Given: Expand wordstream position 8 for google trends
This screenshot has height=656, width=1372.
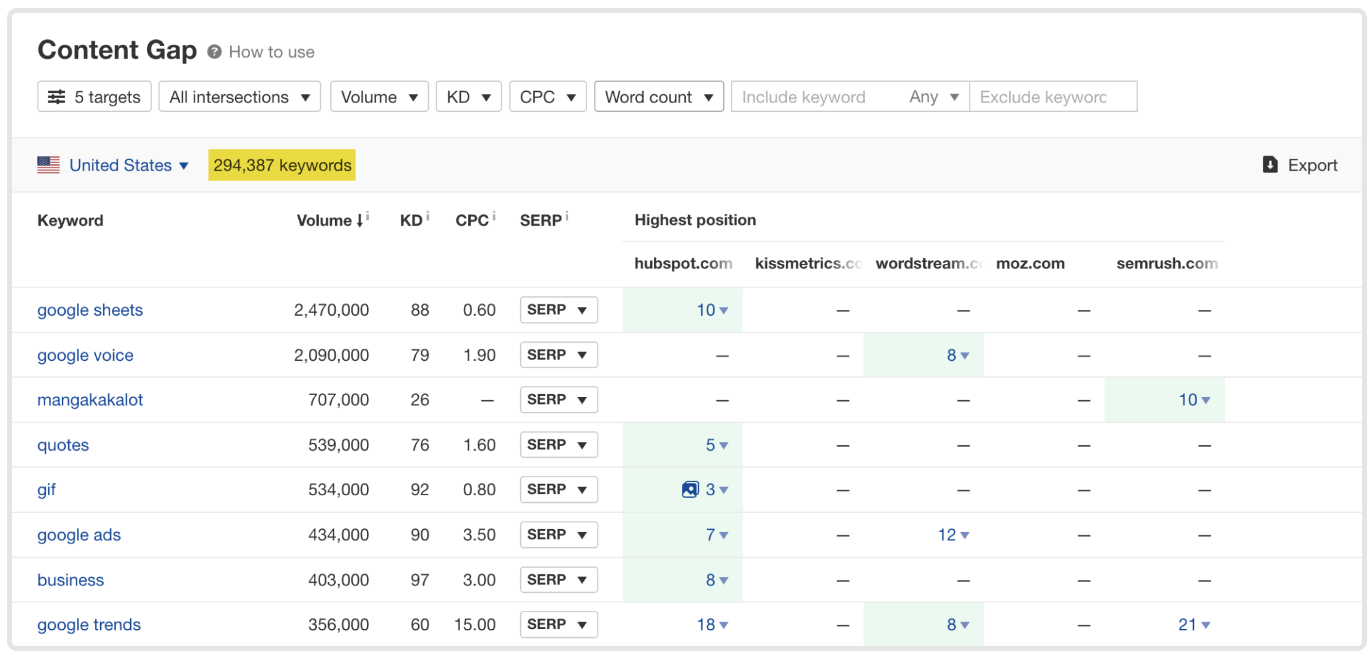Looking at the screenshot, I should pos(959,625).
